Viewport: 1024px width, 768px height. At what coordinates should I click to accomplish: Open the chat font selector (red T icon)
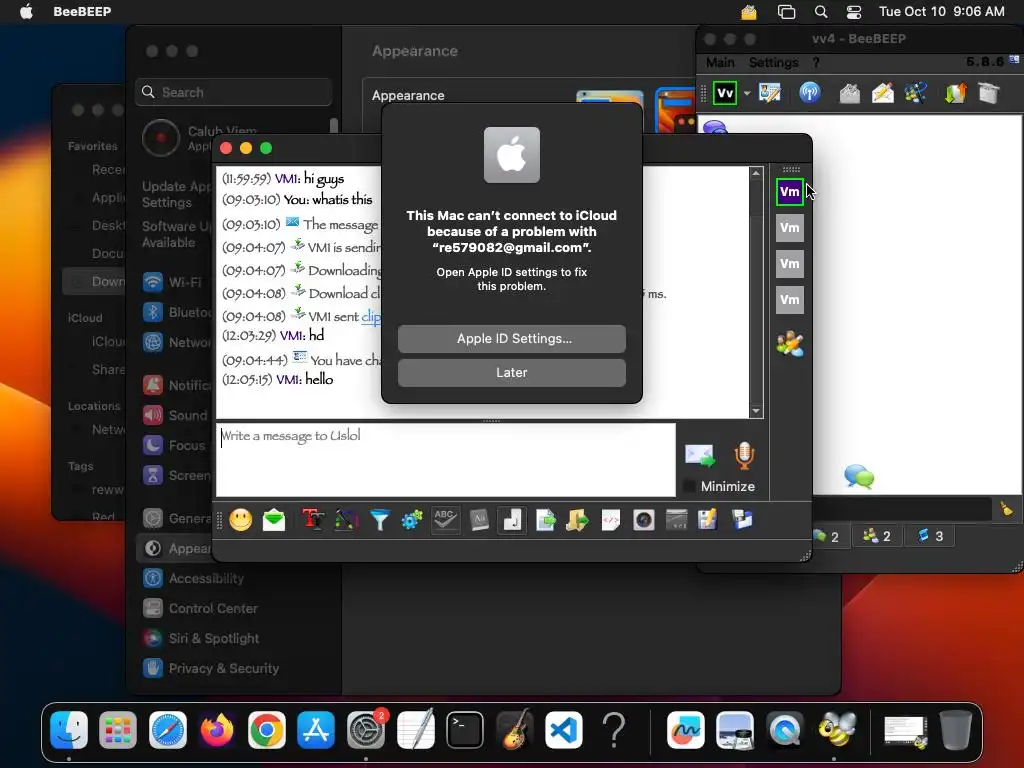pos(313,520)
